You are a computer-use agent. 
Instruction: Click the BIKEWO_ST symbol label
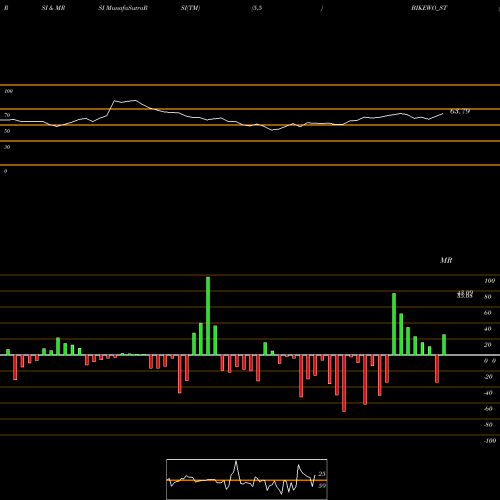click(429, 8)
